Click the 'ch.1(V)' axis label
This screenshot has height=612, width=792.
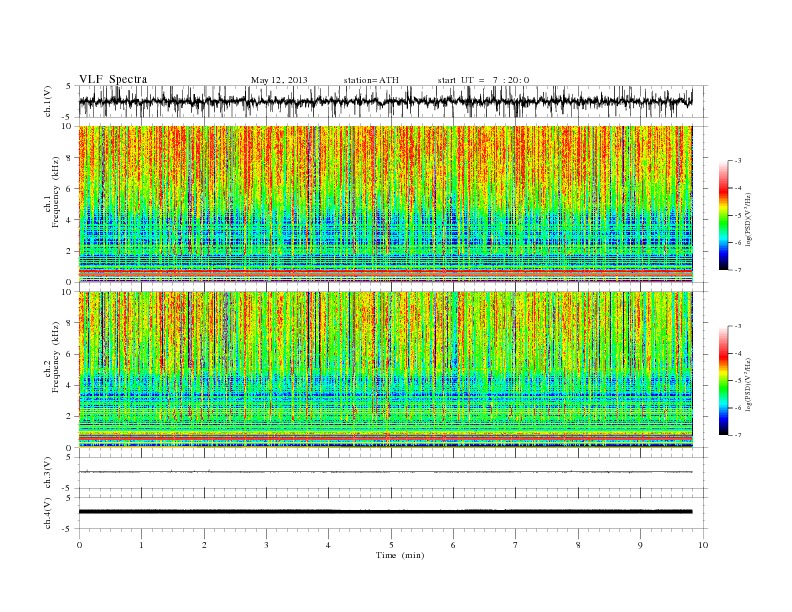[48, 101]
